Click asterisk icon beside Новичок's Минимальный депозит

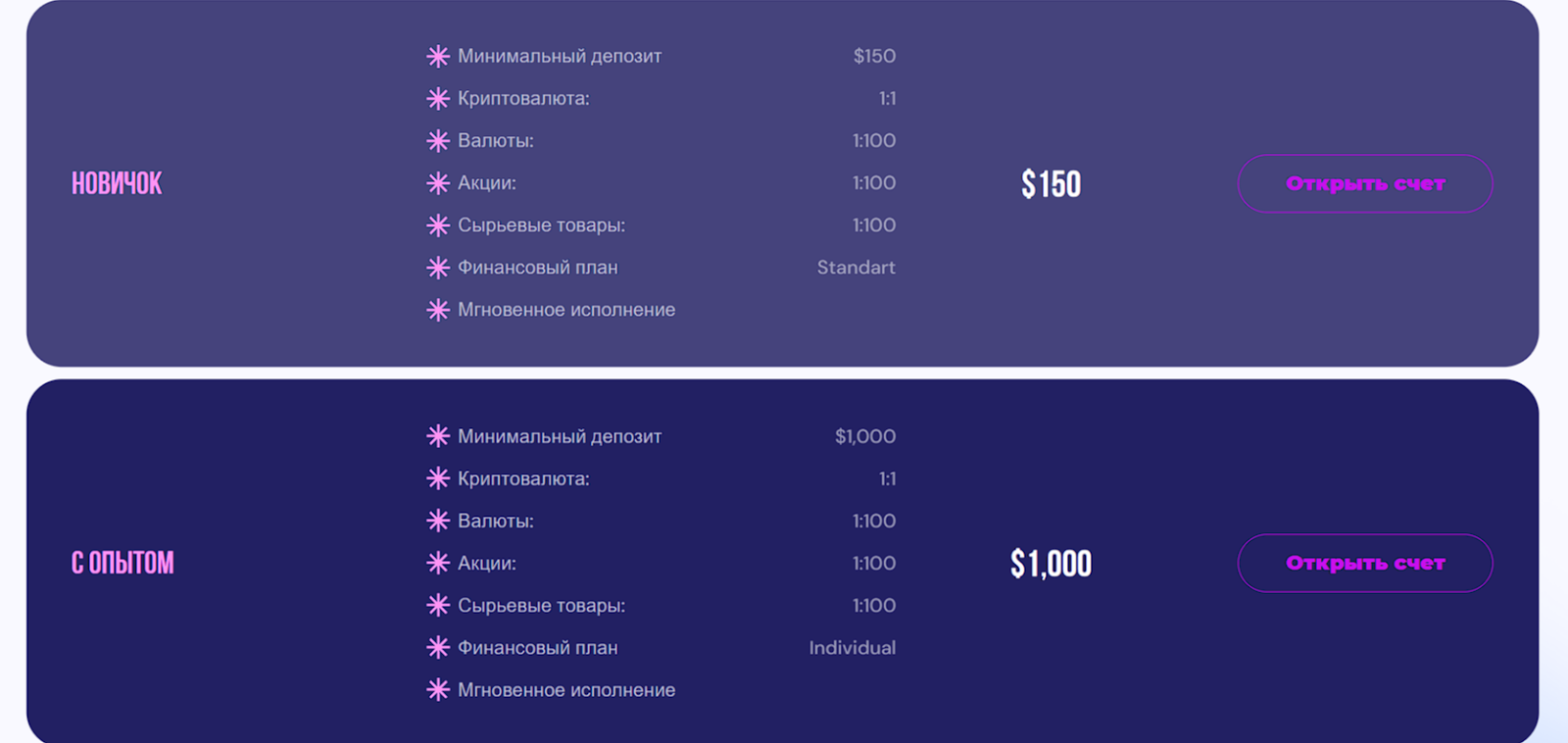pos(438,57)
